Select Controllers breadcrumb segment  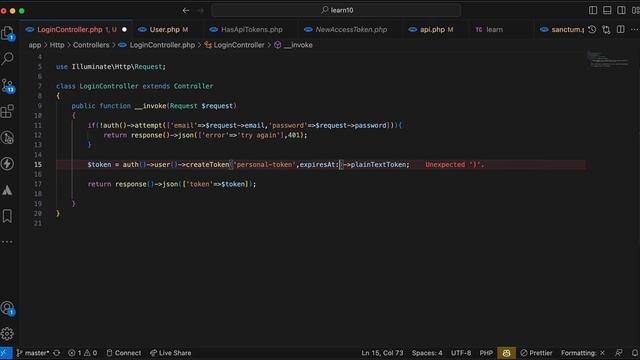click(x=91, y=45)
